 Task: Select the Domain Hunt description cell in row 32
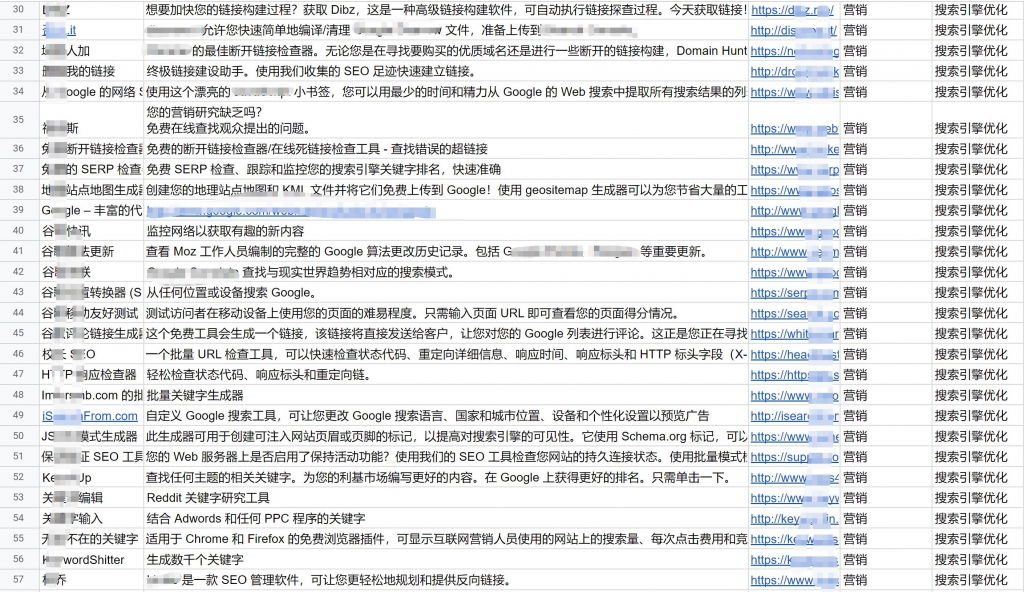[x=446, y=51]
